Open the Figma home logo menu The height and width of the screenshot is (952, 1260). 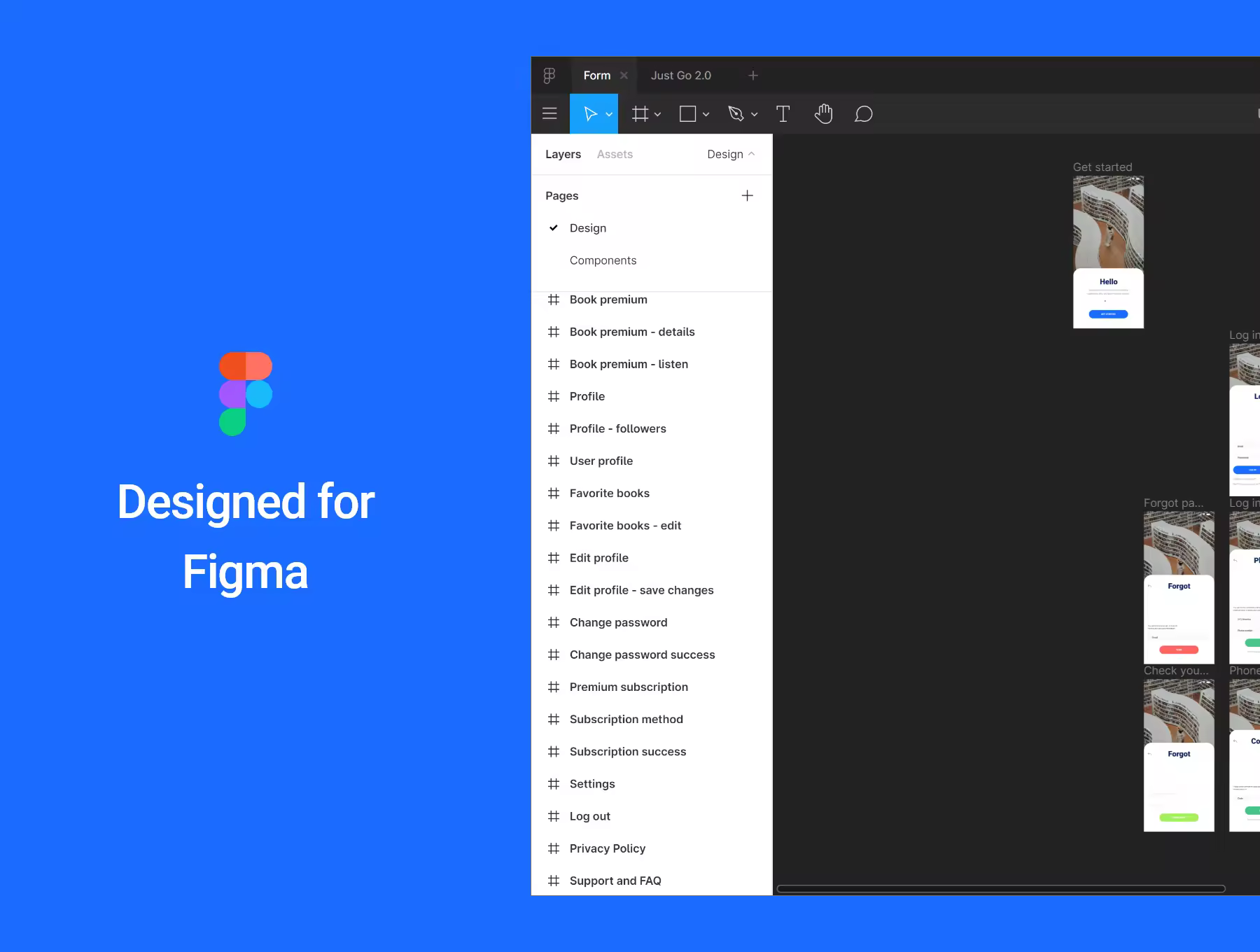pos(549,76)
